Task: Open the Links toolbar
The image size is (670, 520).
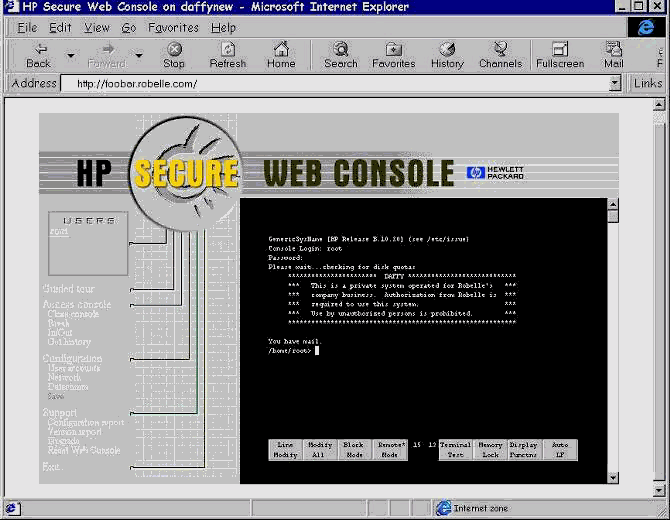Action: (648, 83)
